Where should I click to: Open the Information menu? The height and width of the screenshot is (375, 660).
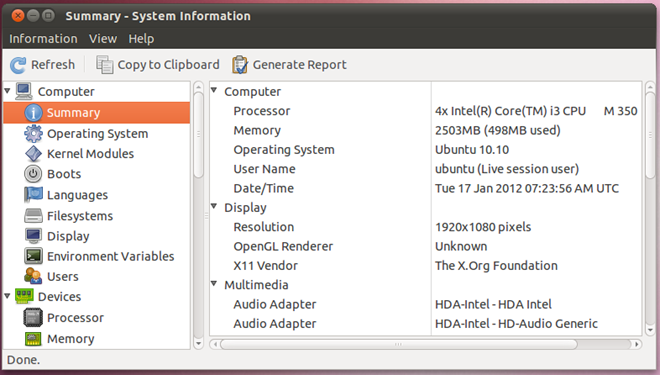coord(43,39)
